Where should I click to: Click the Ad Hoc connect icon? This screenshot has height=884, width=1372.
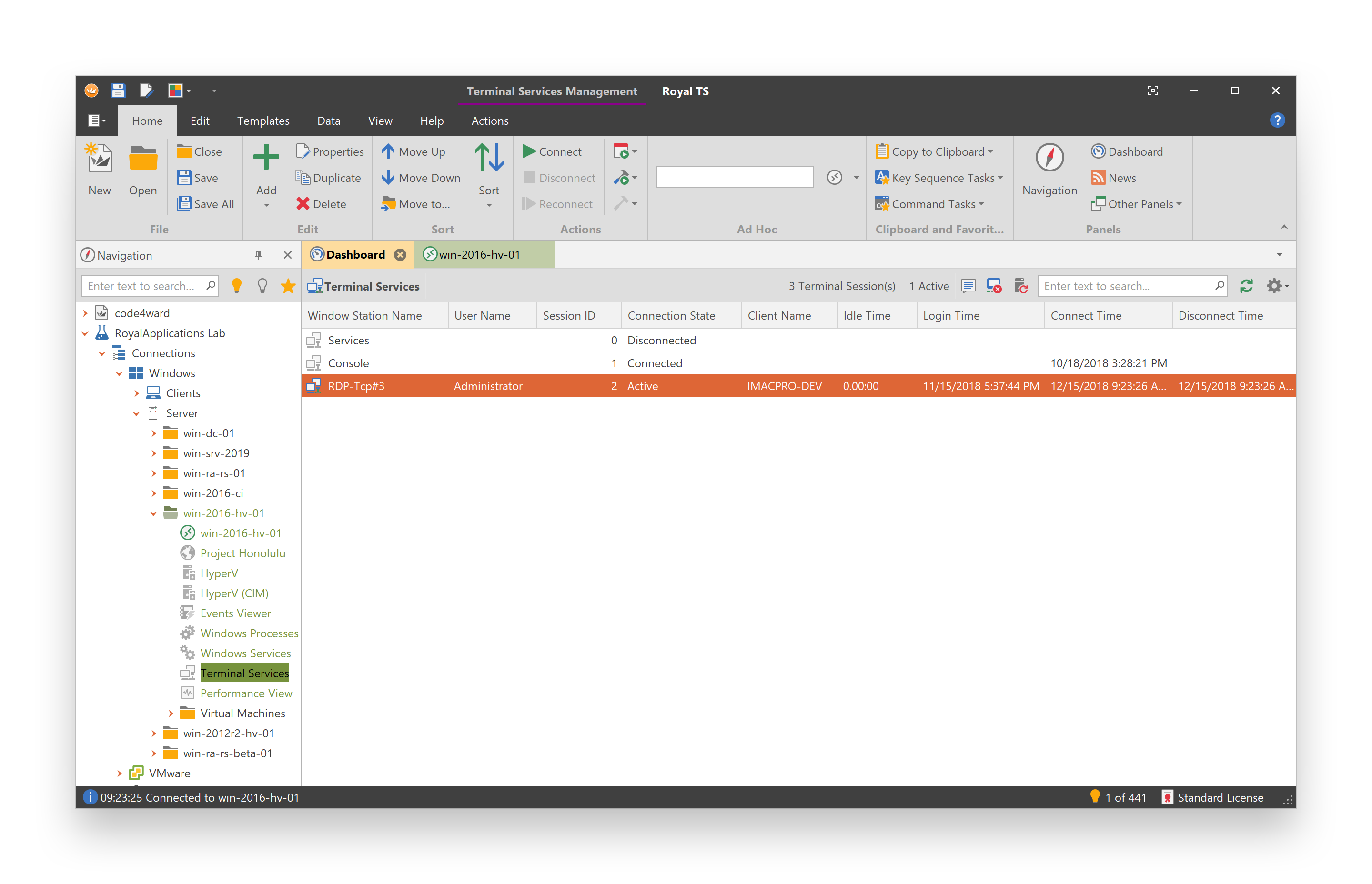tap(834, 178)
